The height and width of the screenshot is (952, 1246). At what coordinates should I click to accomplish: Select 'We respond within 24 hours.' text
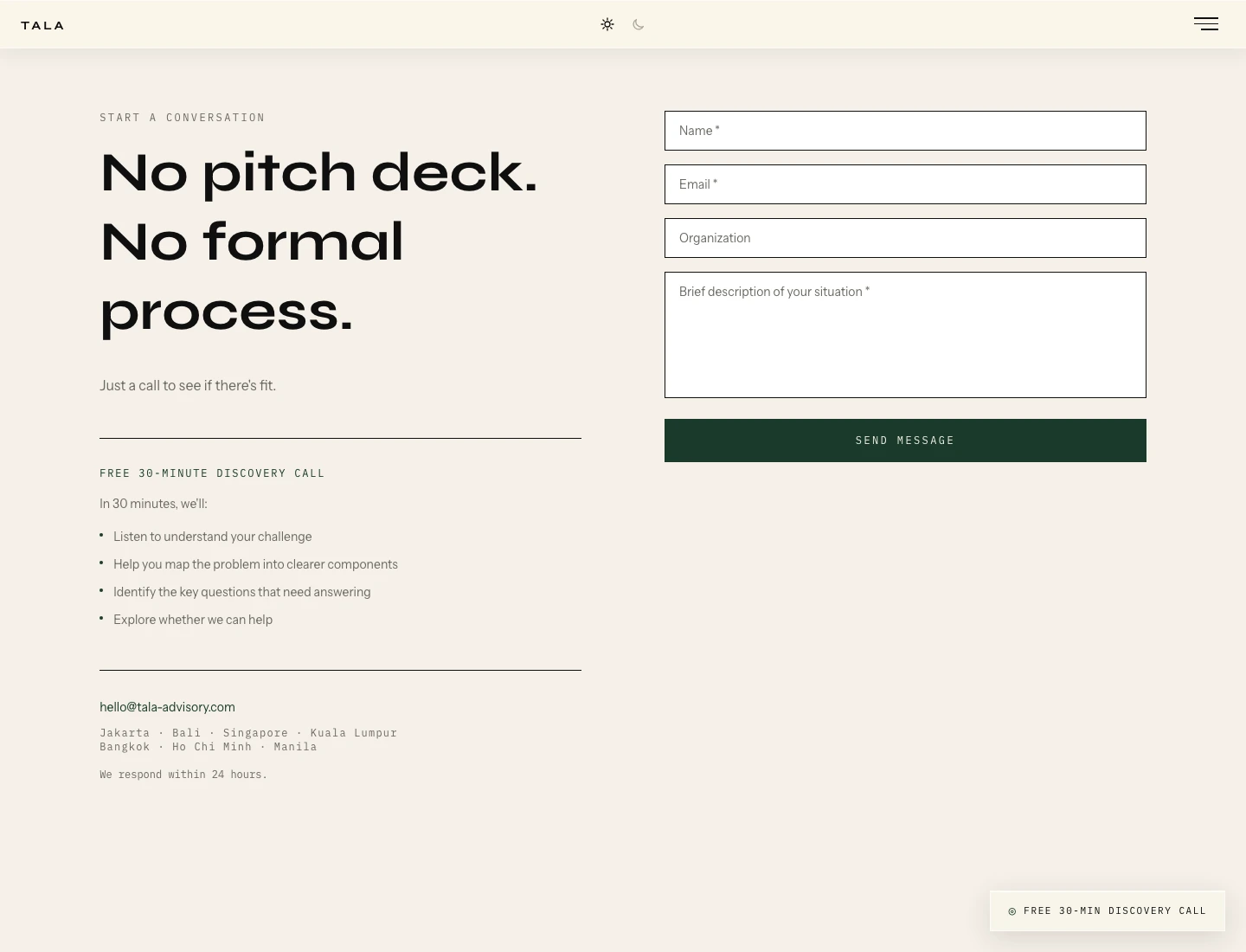(x=183, y=775)
